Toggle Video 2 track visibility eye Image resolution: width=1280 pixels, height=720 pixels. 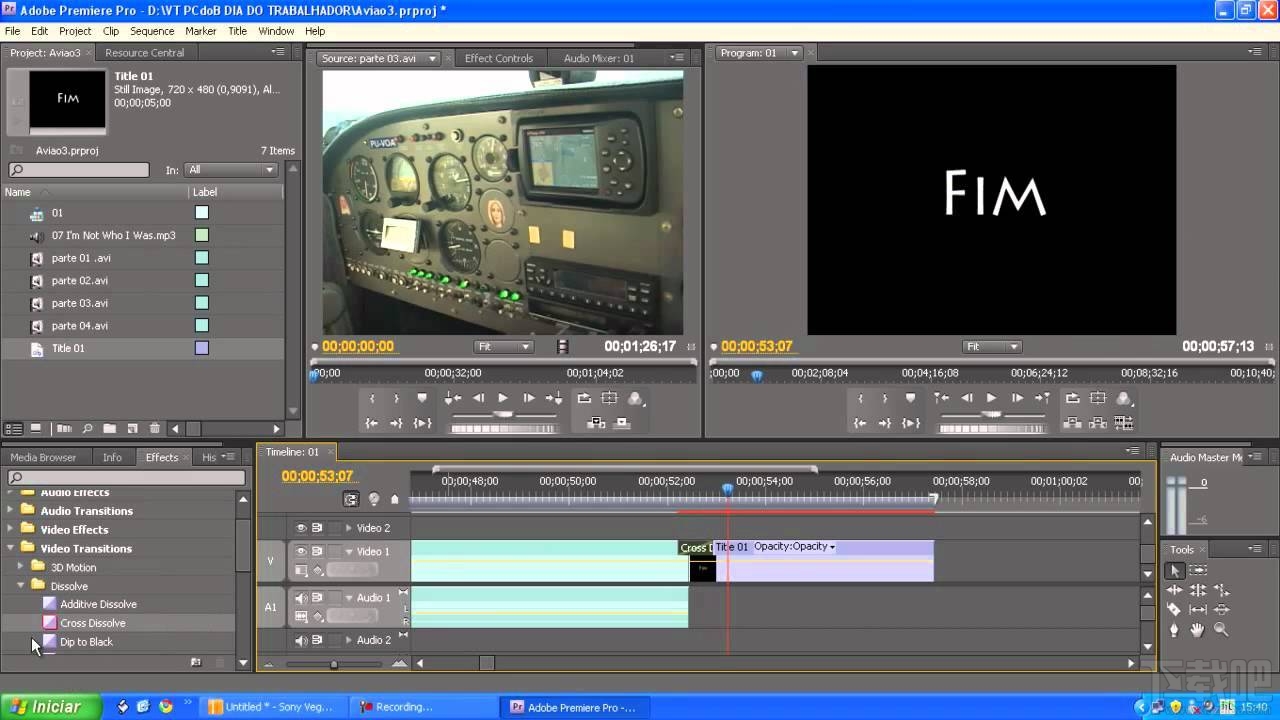pos(301,527)
